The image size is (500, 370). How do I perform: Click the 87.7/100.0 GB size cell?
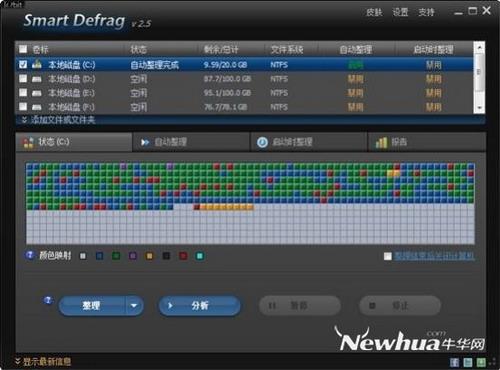pyautogui.click(x=227, y=79)
